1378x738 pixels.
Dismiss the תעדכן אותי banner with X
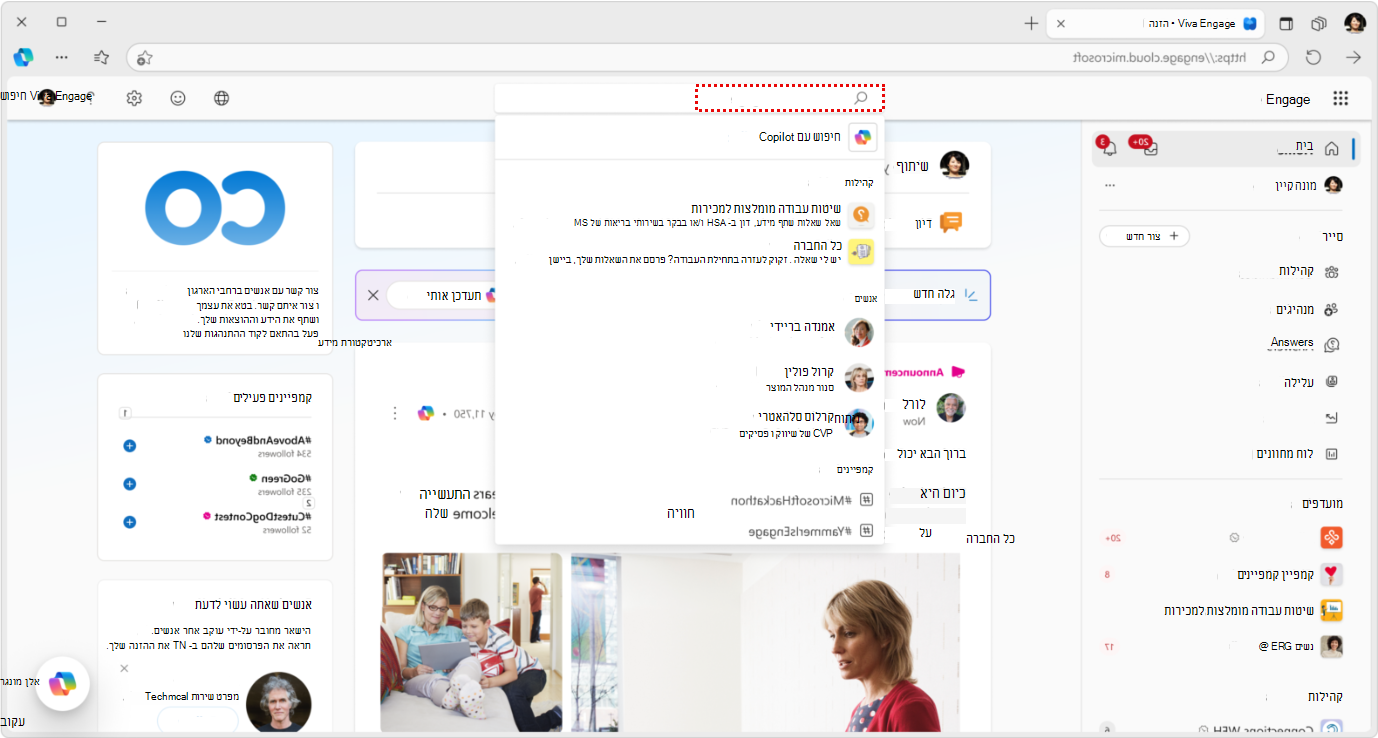(373, 295)
